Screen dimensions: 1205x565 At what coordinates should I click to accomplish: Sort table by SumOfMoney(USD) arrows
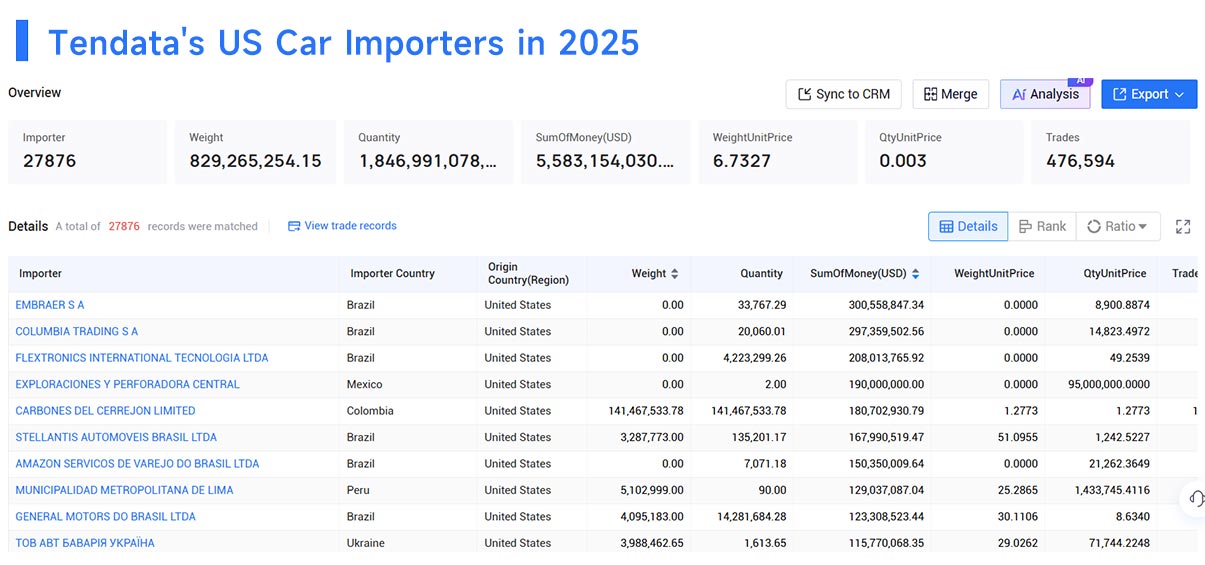click(x=915, y=274)
